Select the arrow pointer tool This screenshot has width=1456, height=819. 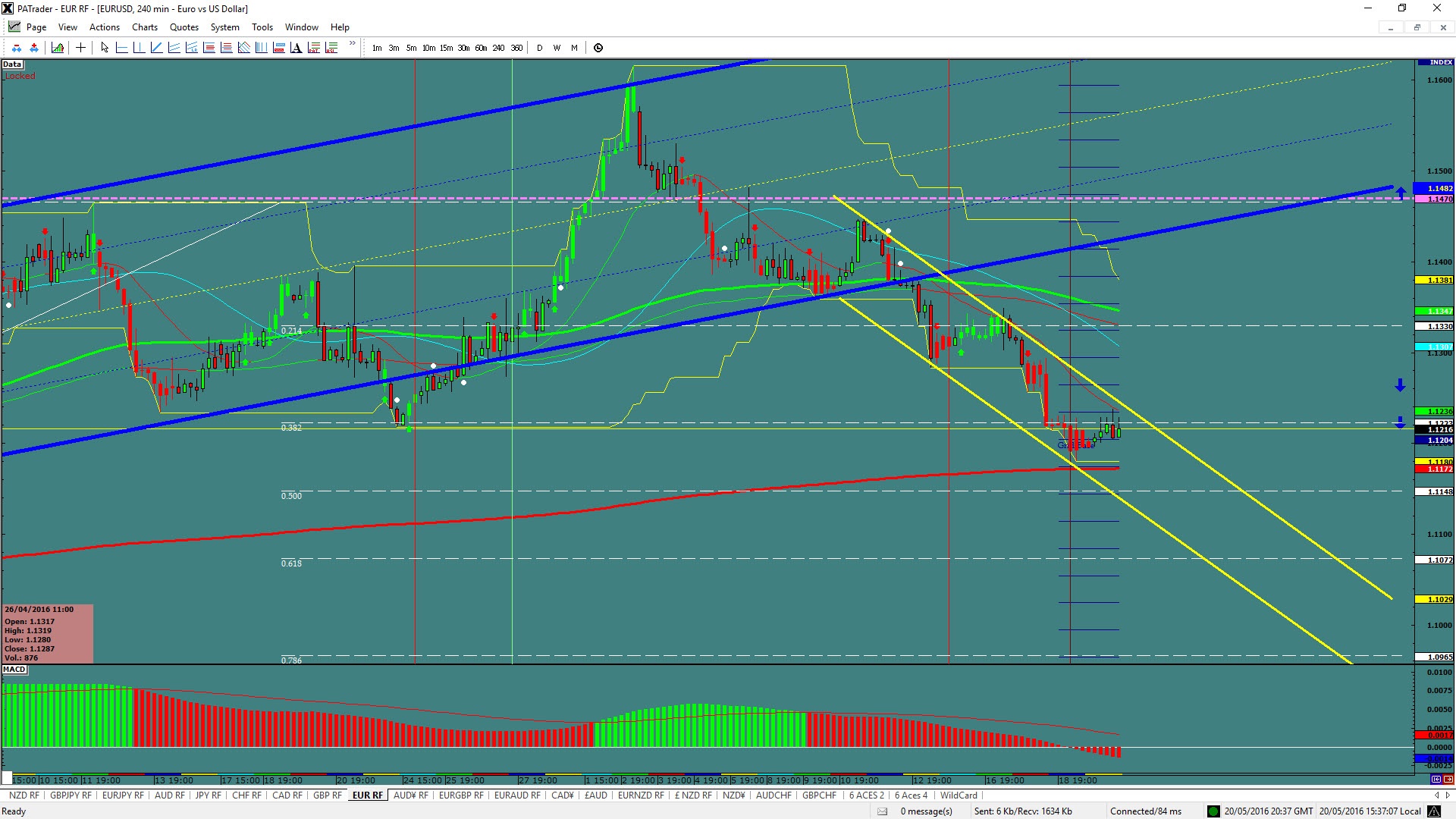point(105,48)
